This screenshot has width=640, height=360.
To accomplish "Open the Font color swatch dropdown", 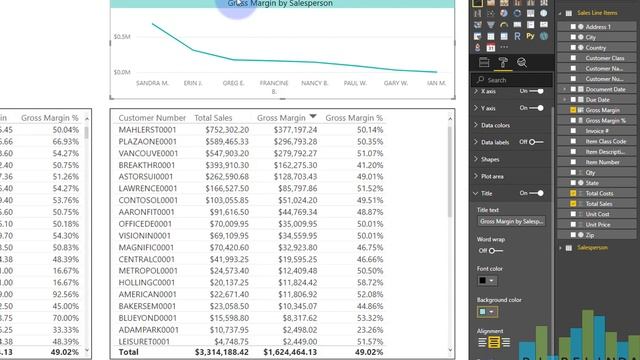I will tap(487, 280).
